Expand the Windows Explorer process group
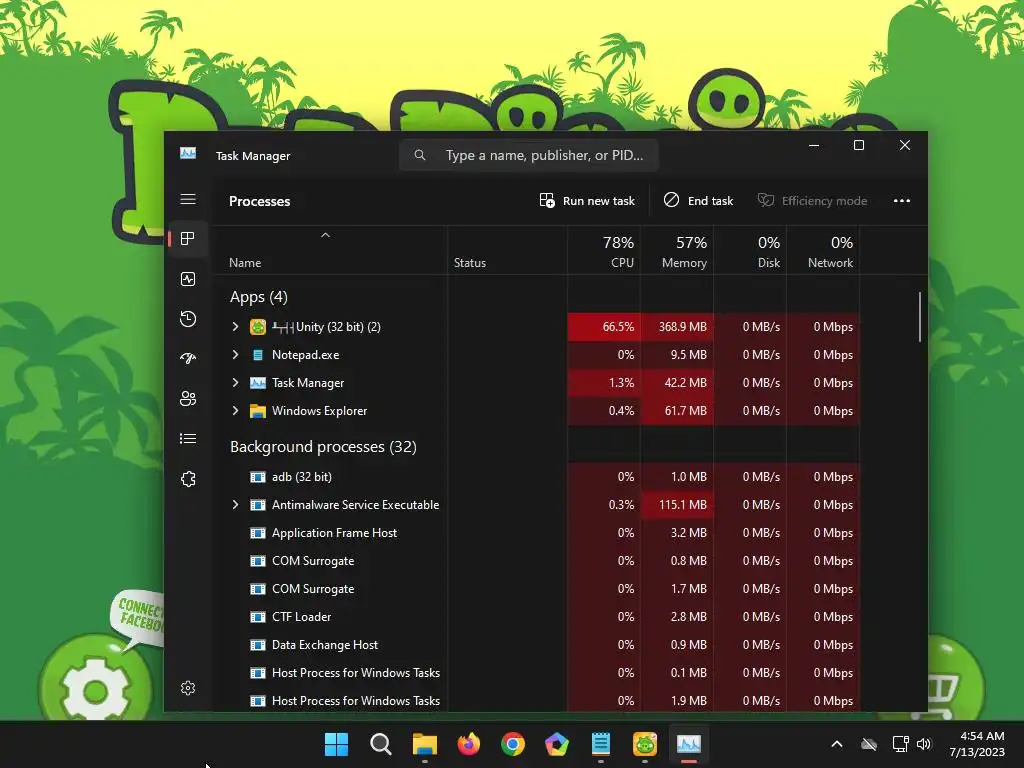 [x=236, y=411]
